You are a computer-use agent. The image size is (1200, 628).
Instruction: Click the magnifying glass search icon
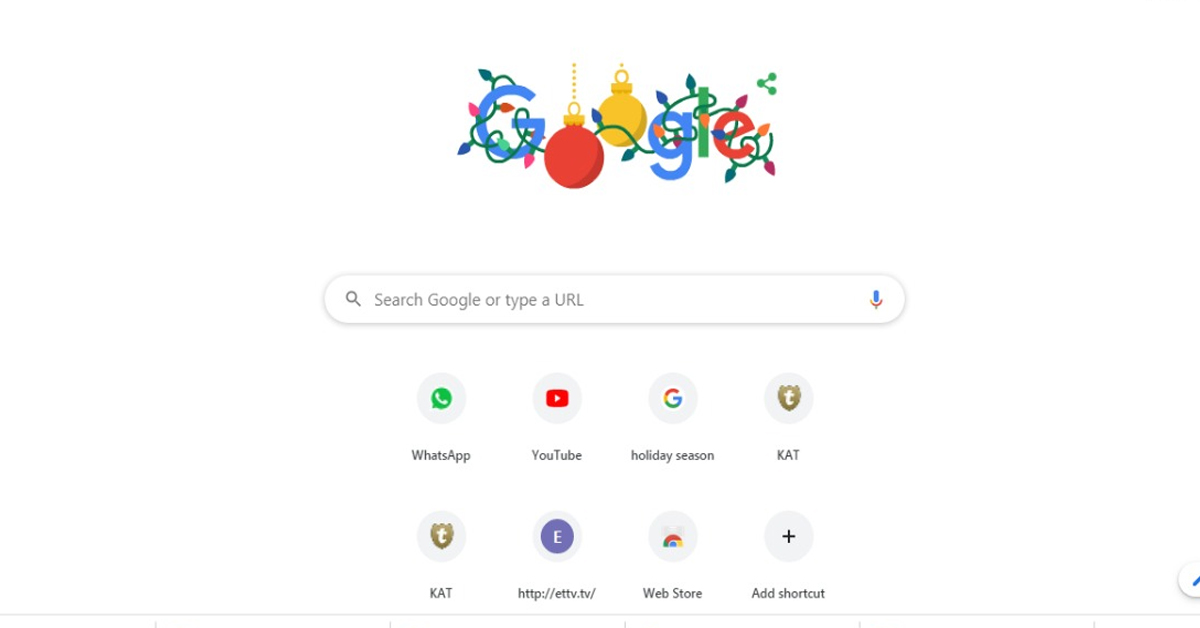(x=353, y=299)
